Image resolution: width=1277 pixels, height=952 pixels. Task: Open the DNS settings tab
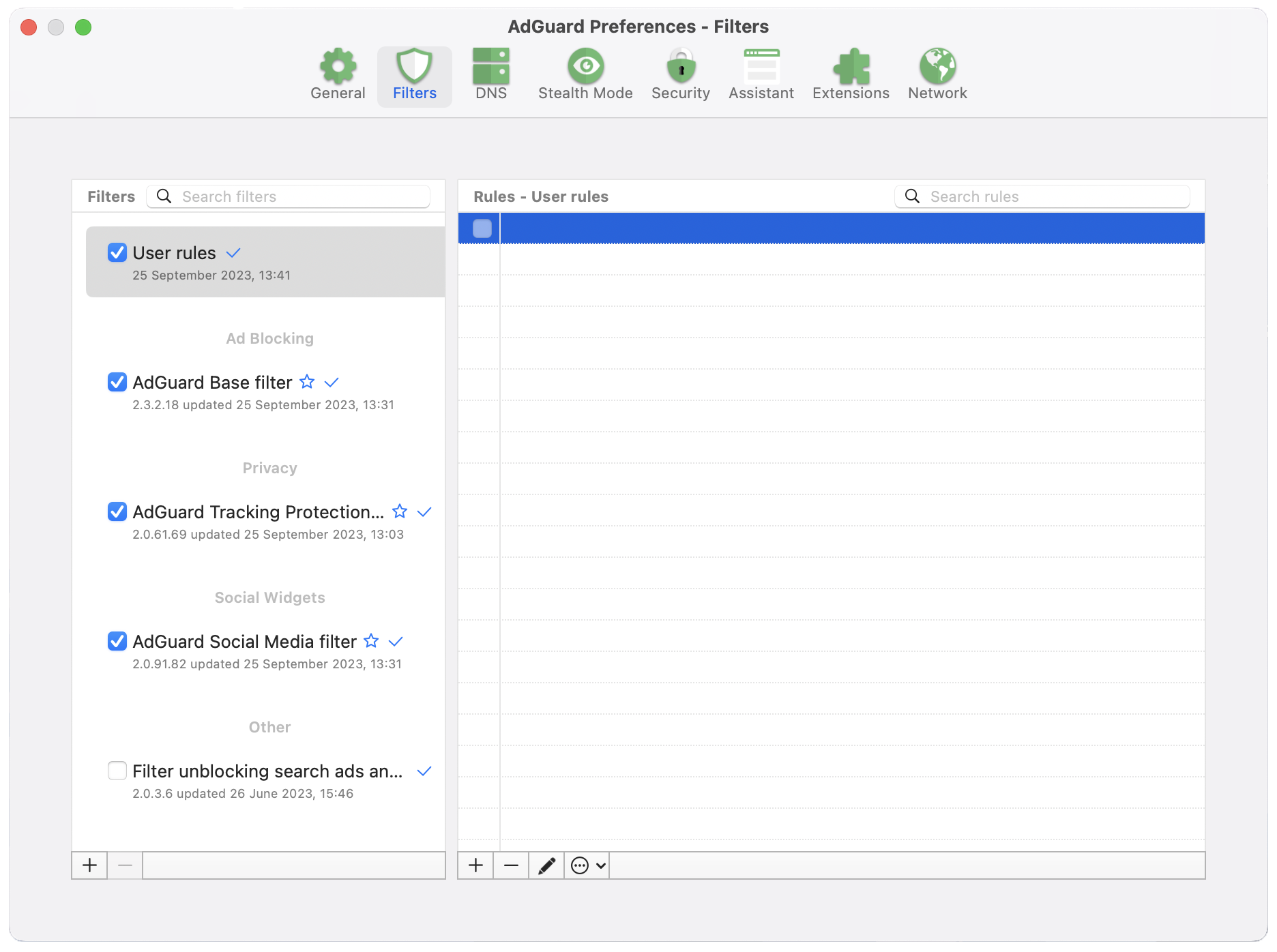tap(491, 76)
